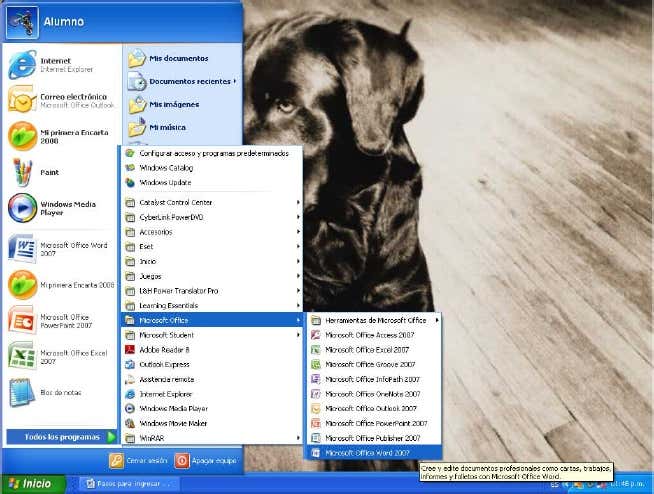
Task: Open Bloc de notas
Action: (x=61, y=393)
